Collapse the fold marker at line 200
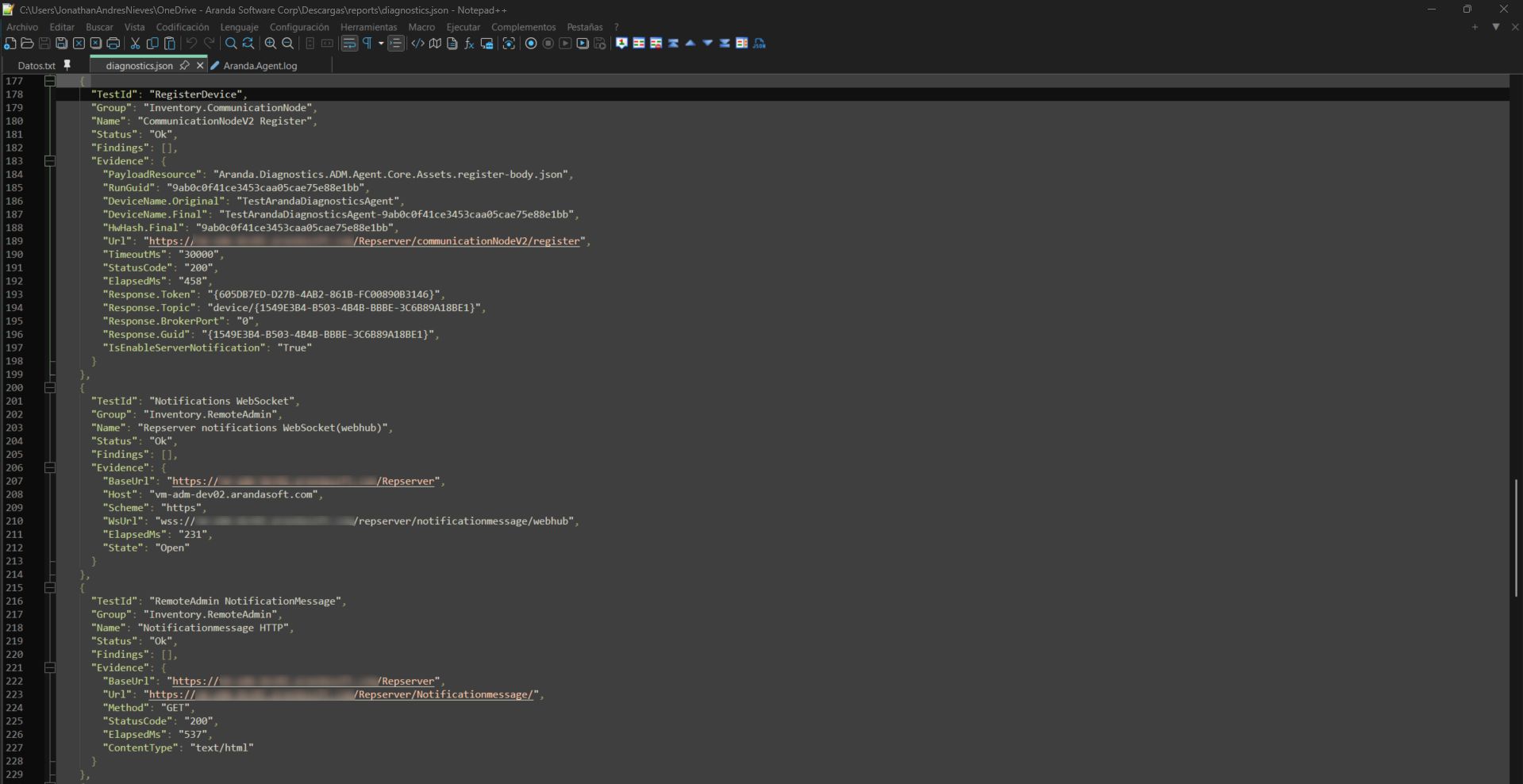The image size is (1523, 784). [50, 388]
